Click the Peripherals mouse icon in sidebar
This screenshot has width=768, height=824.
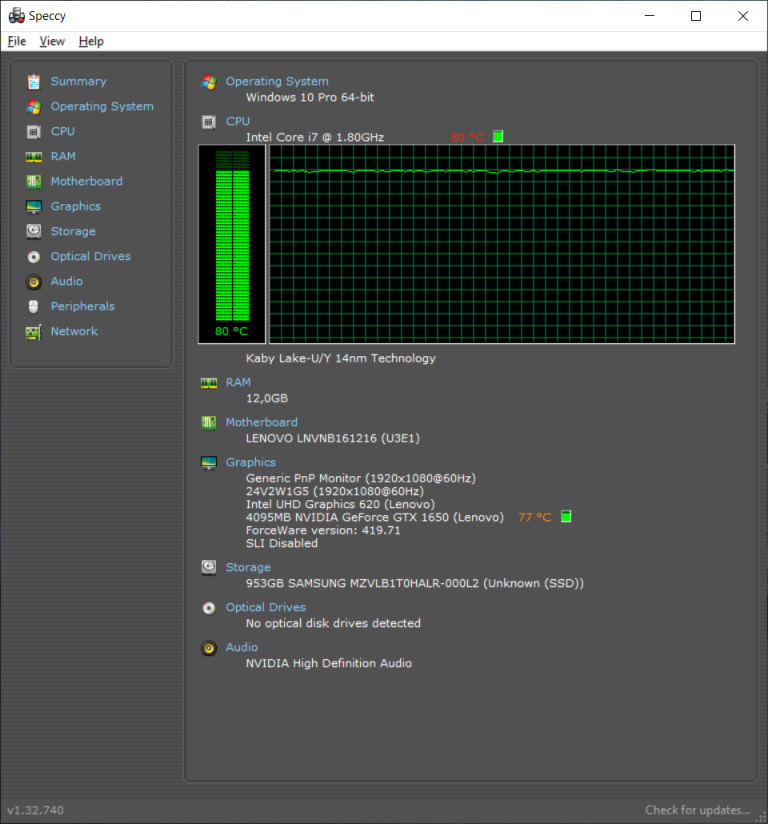(34, 307)
